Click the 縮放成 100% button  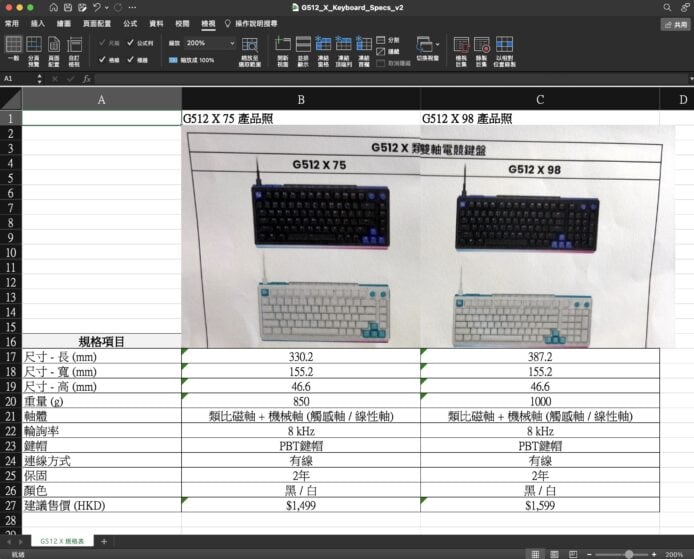192,60
